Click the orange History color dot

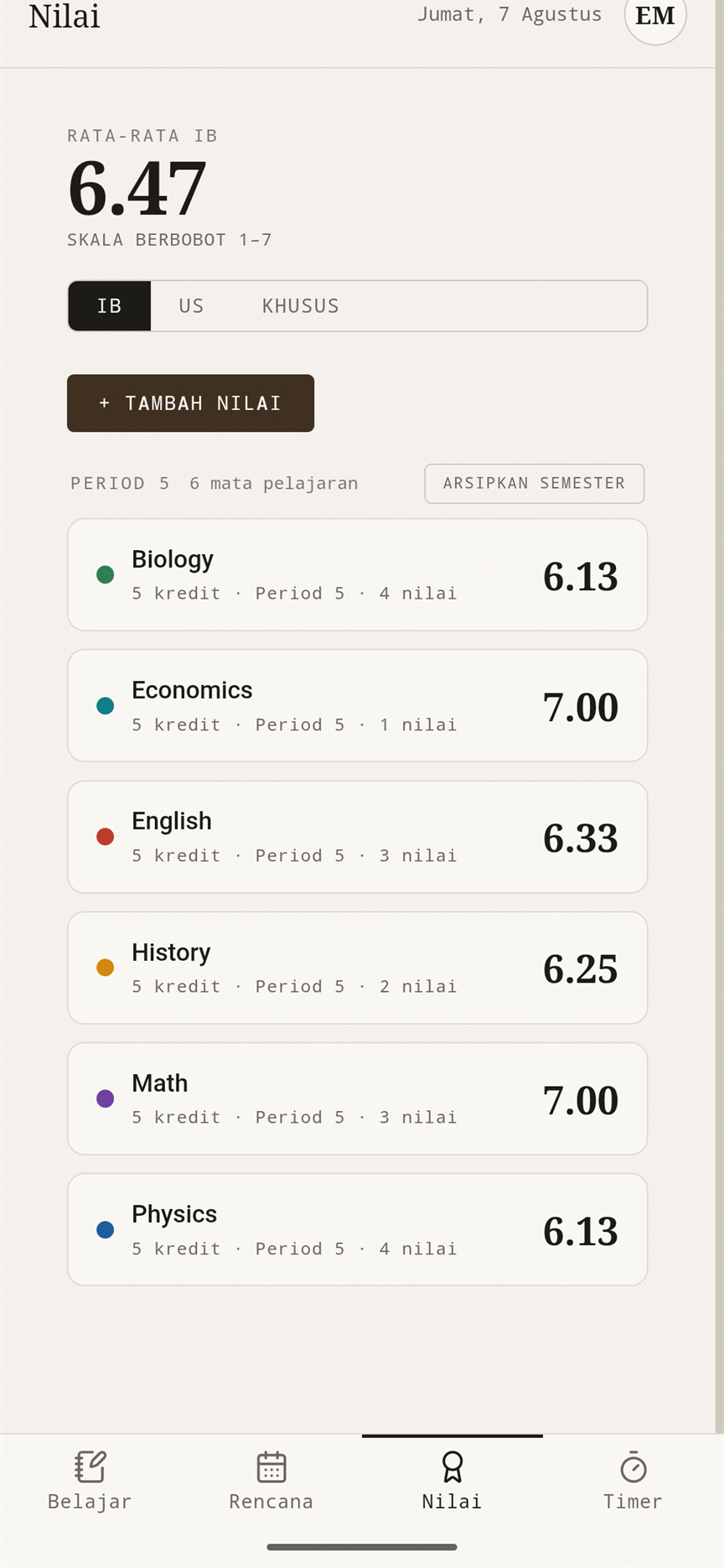click(x=105, y=967)
